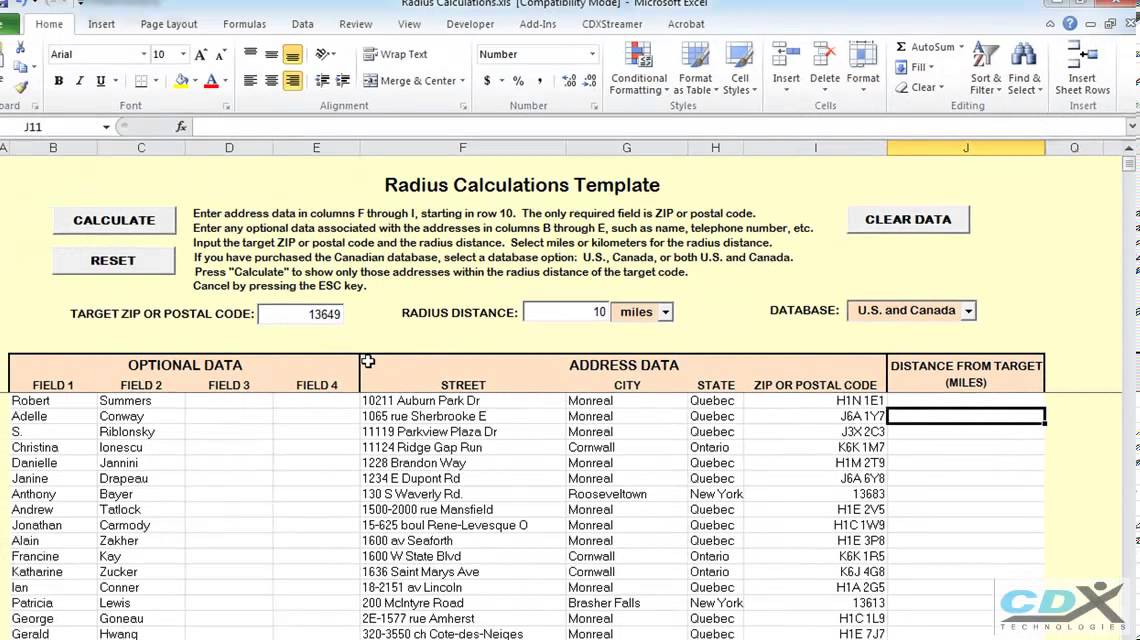Open the Clear menu
This screenshot has height=640, width=1140.
920,87
